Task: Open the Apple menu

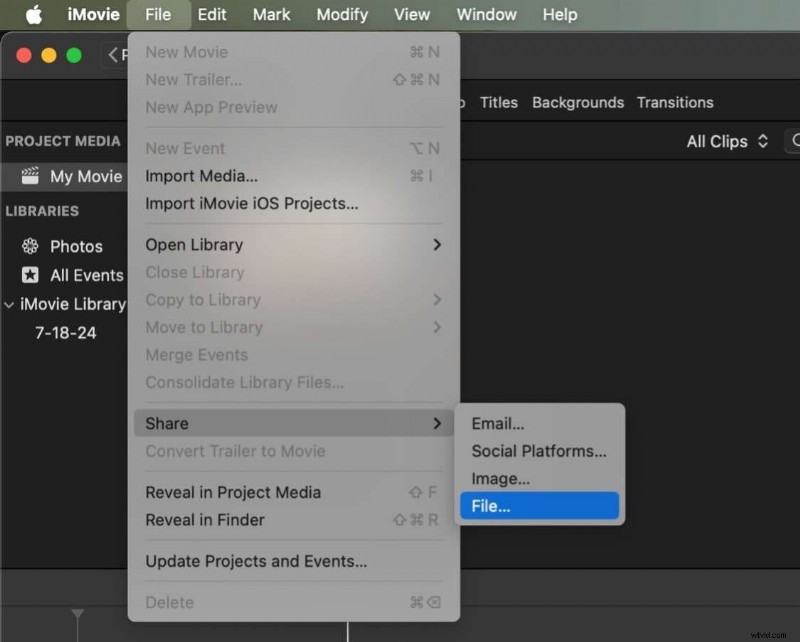Action: (x=30, y=15)
